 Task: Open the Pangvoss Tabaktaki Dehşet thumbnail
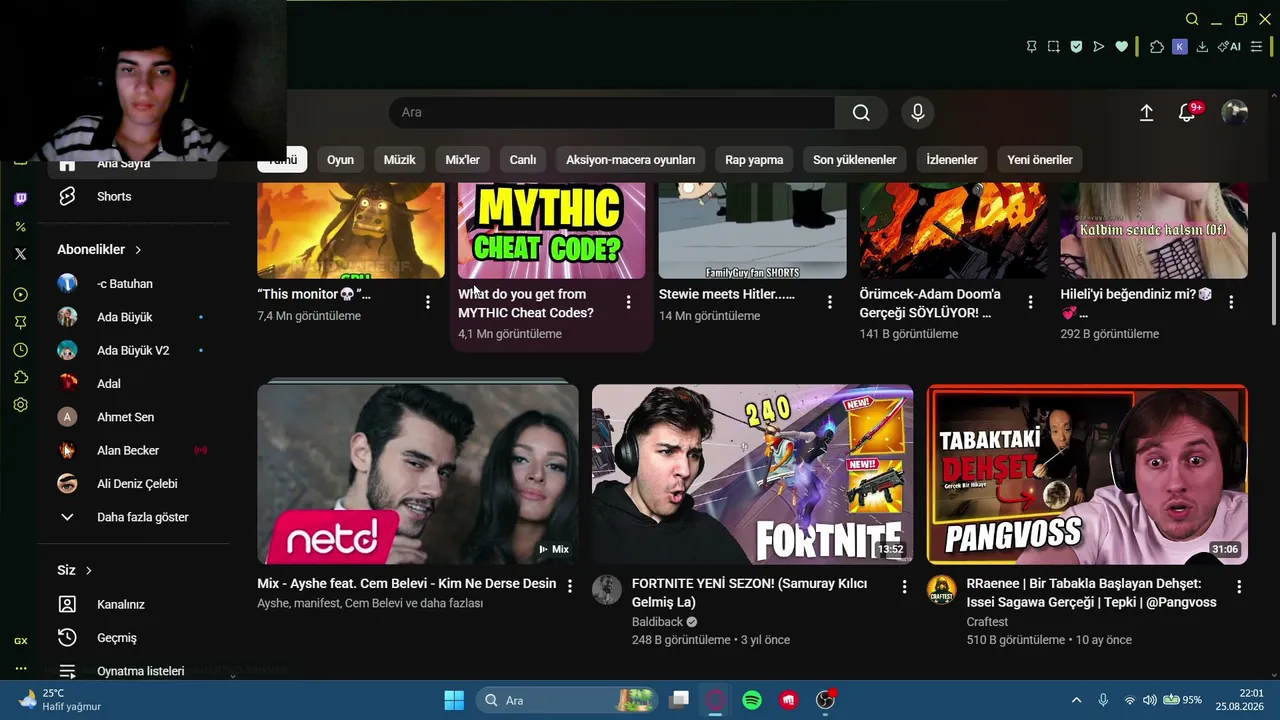pos(1087,475)
